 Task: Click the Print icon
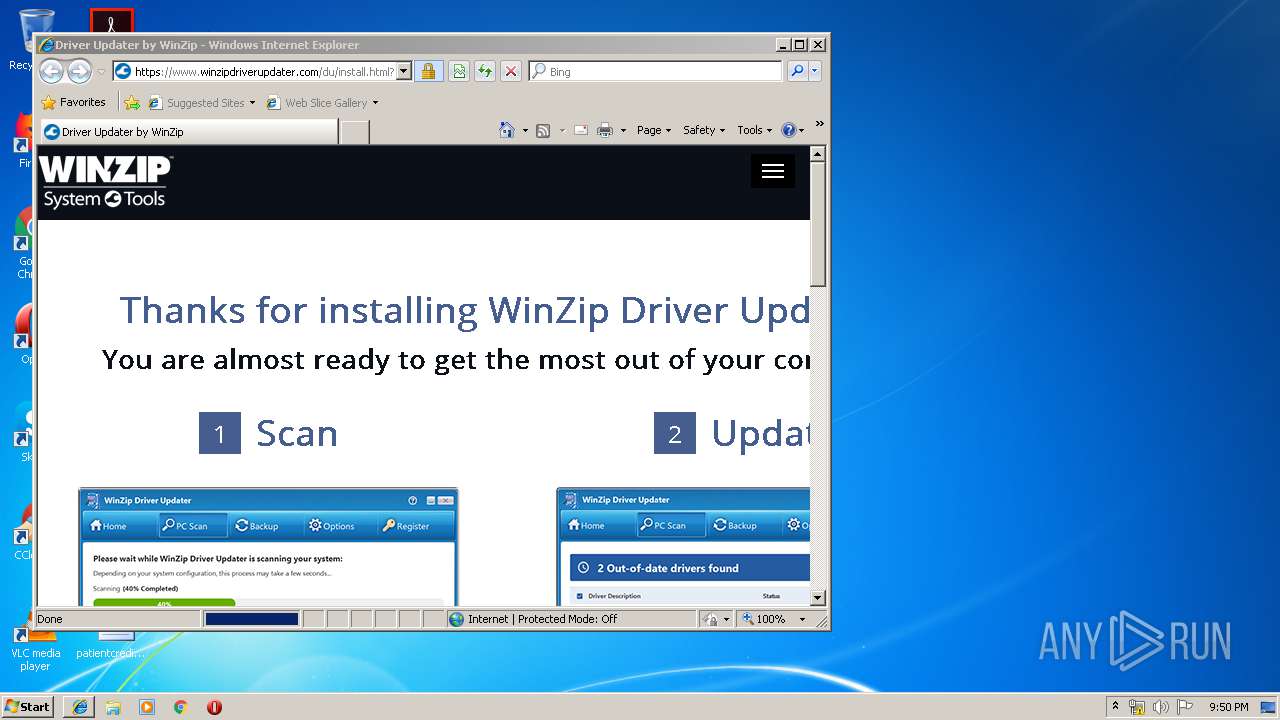coord(605,130)
